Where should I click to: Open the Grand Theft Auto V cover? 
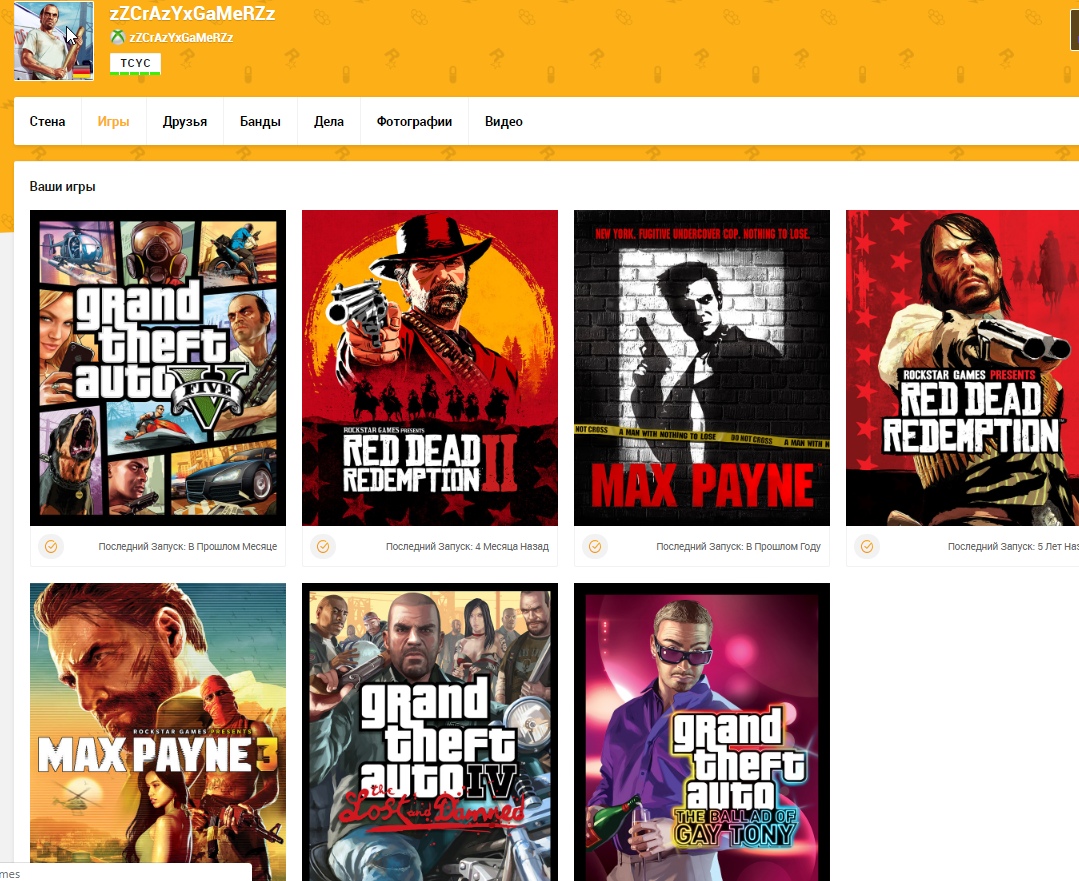click(158, 368)
